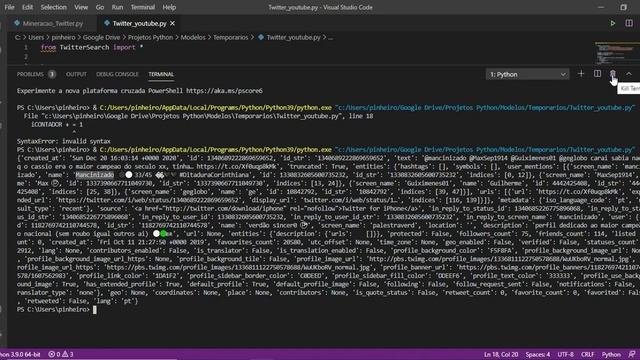This screenshot has height=360, width=640.
Task: Change encoding via 'UTF-8' status item
Action: click(565, 354)
